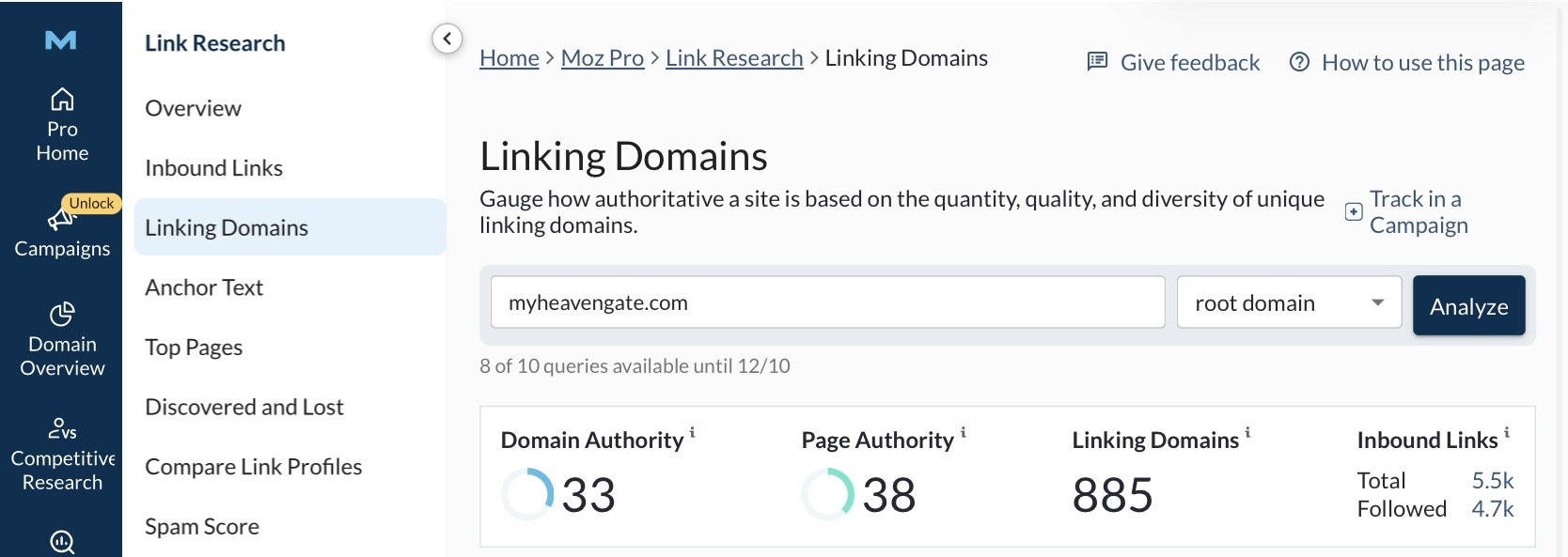Click Followed inbound links value 4.7k

pyautogui.click(x=1493, y=509)
